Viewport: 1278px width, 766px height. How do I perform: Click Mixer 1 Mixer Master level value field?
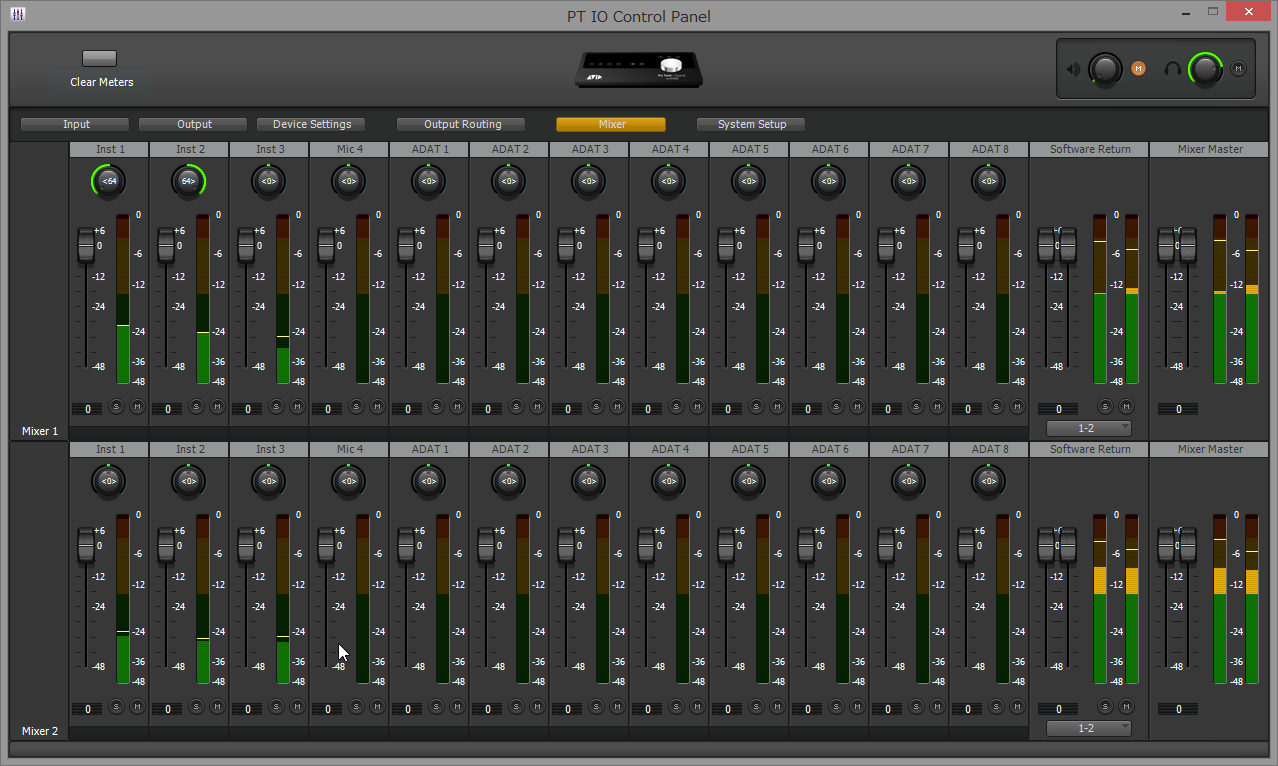[1178, 409]
